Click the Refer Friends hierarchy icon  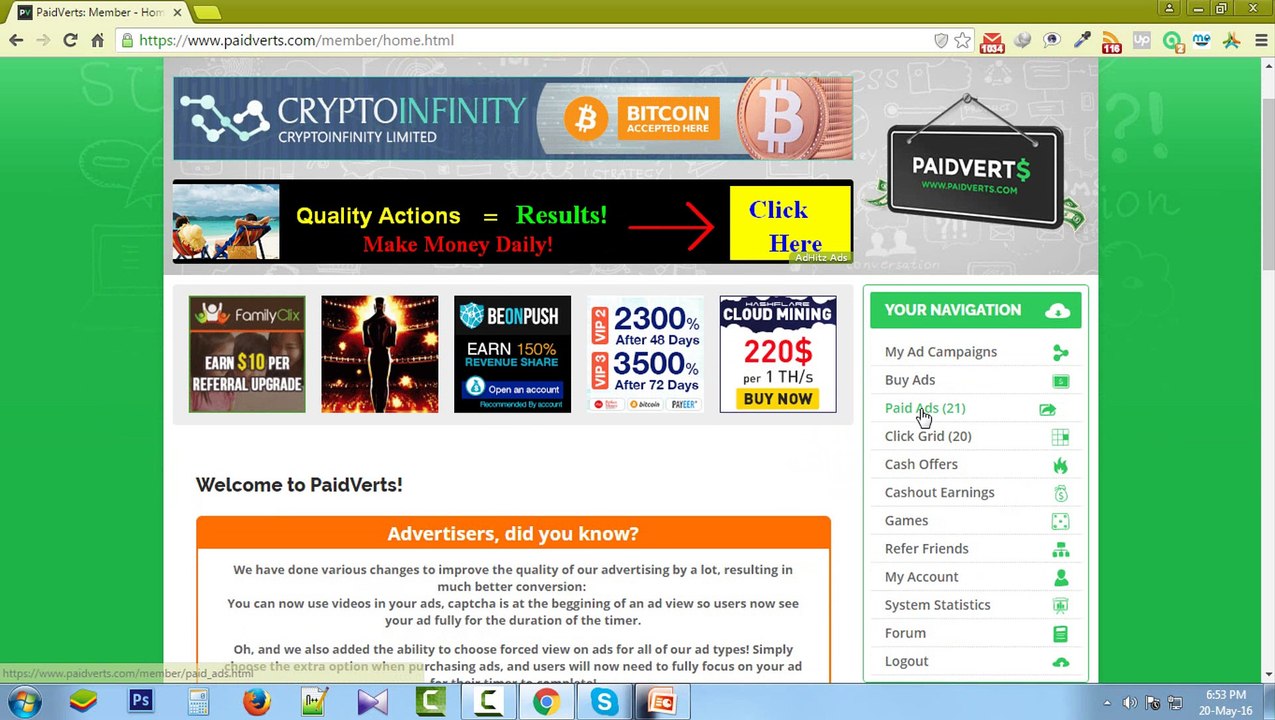(x=1060, y=549)
